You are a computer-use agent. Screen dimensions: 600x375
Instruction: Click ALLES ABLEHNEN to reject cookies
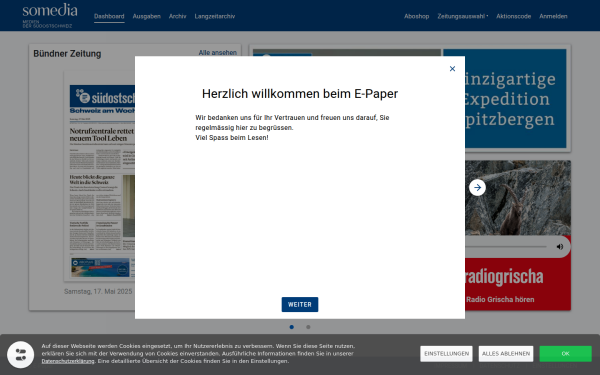click(x=506, y=354)
